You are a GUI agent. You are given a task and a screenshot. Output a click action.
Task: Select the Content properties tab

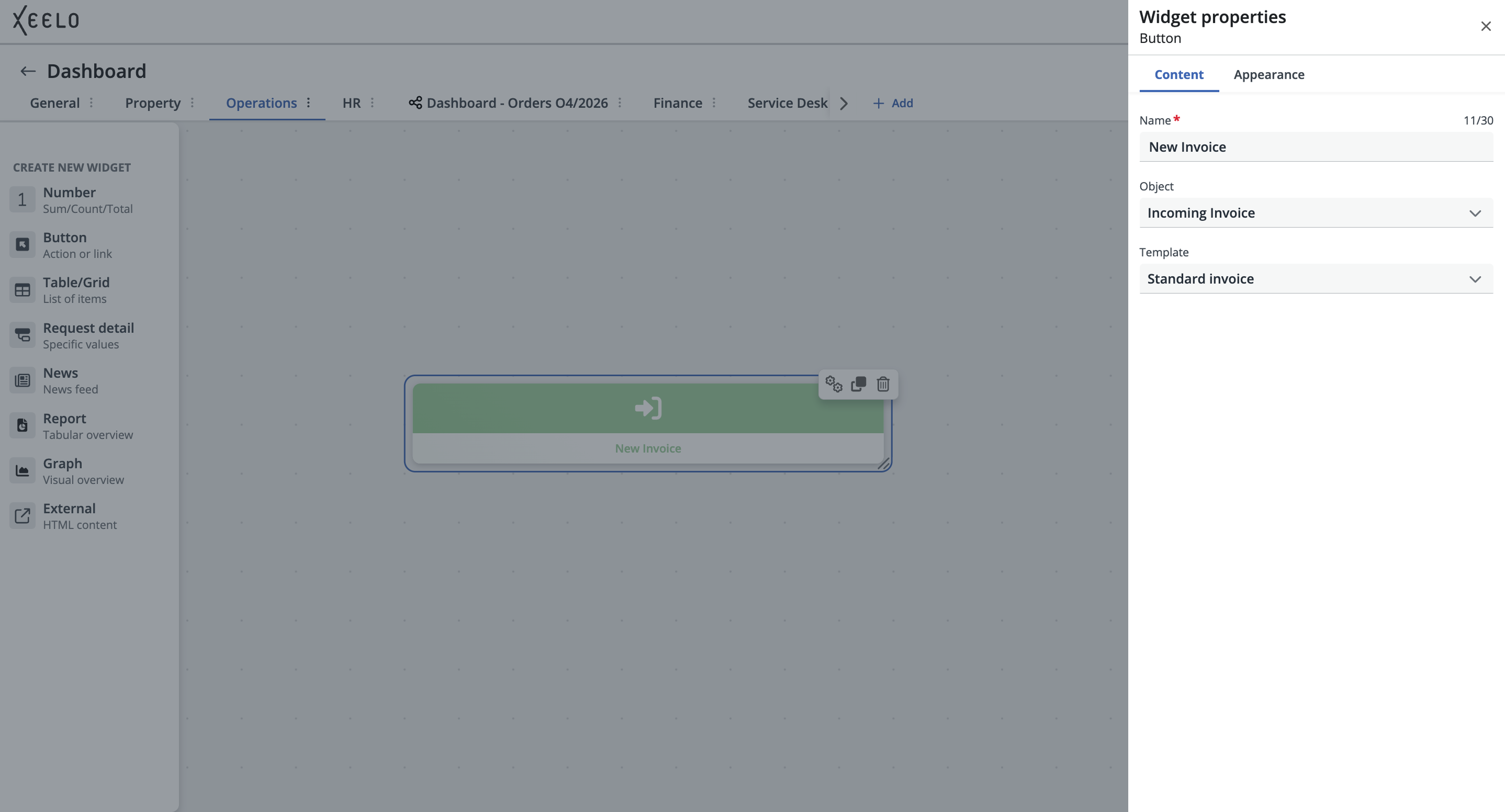point(1178,75)
